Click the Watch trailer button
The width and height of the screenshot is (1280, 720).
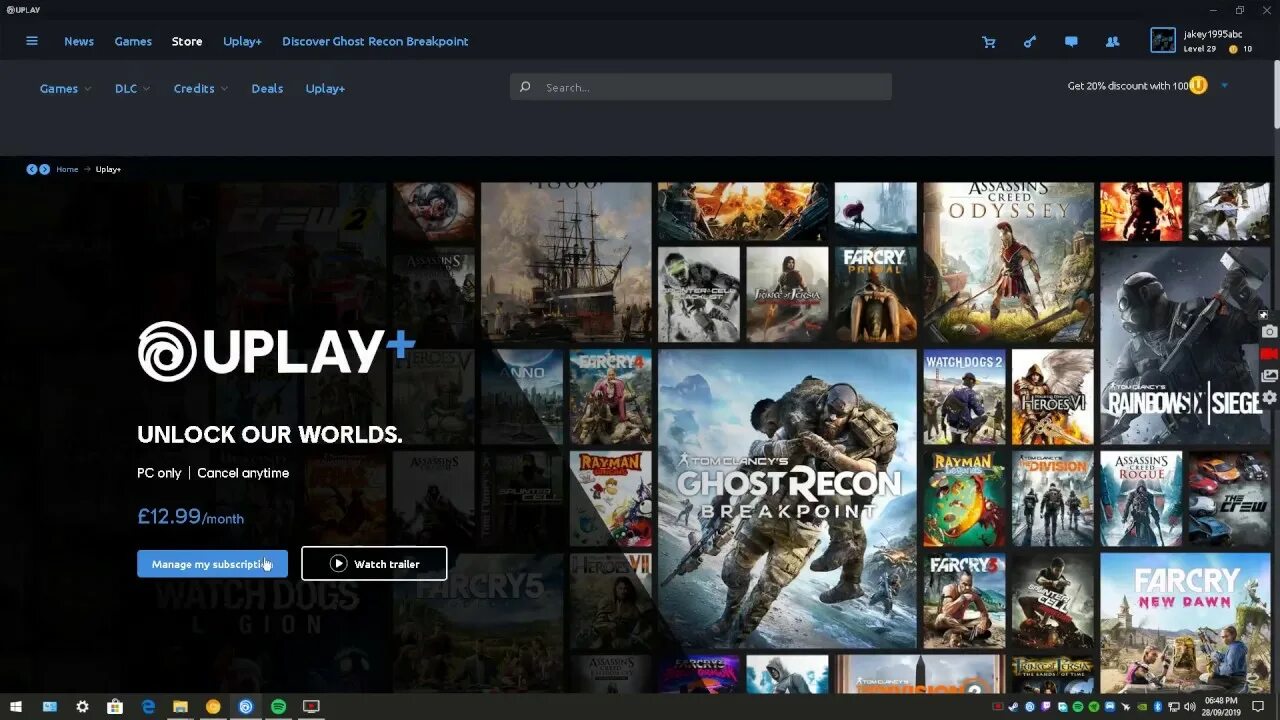coord(374,564)
